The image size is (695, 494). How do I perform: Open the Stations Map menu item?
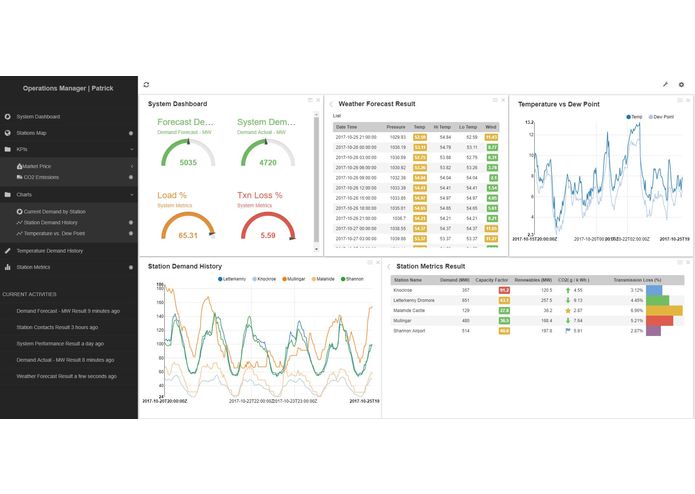[x=31, y=133]
